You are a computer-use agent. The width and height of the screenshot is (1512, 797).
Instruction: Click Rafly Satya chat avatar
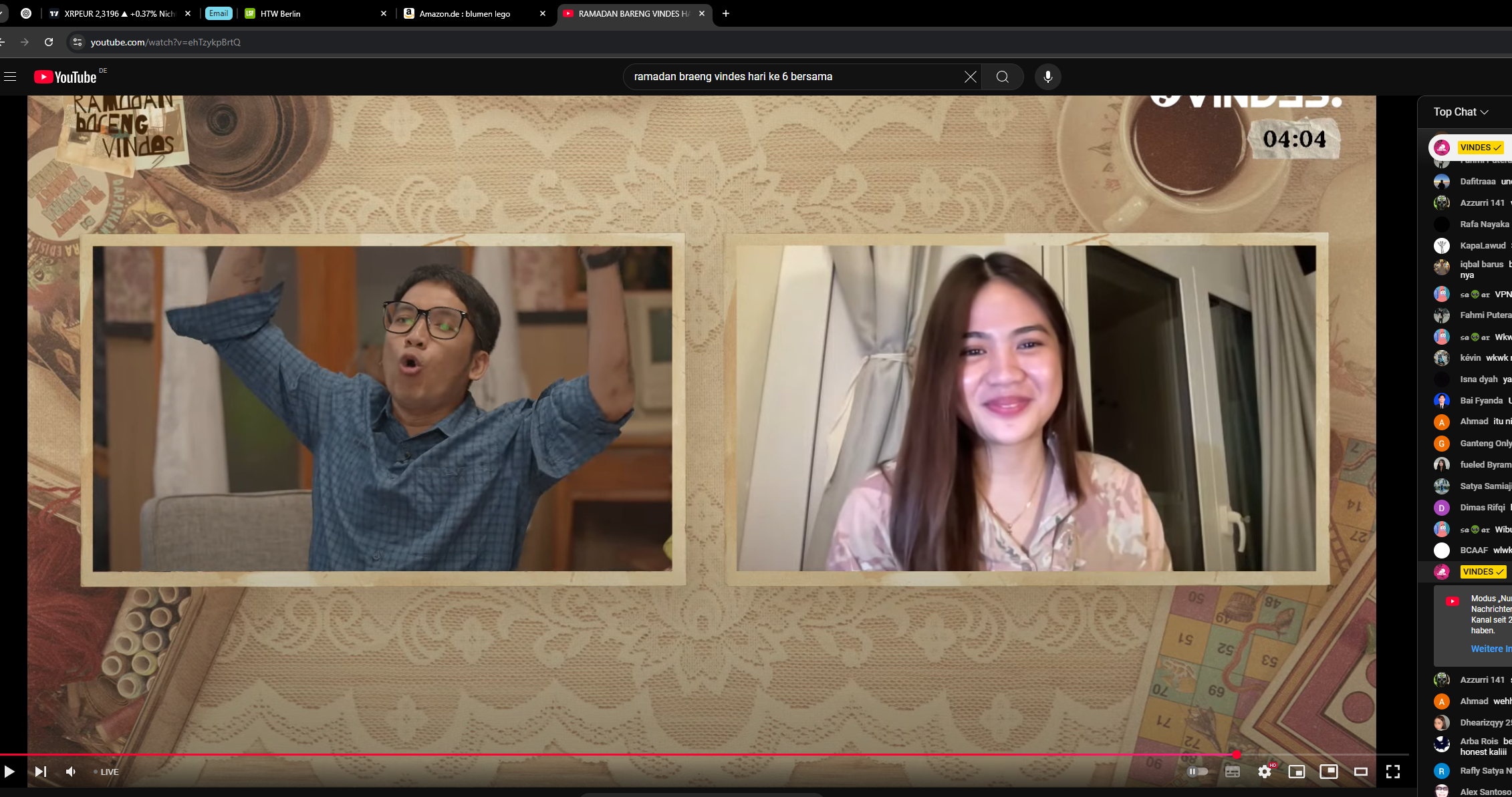[1442, 771]
